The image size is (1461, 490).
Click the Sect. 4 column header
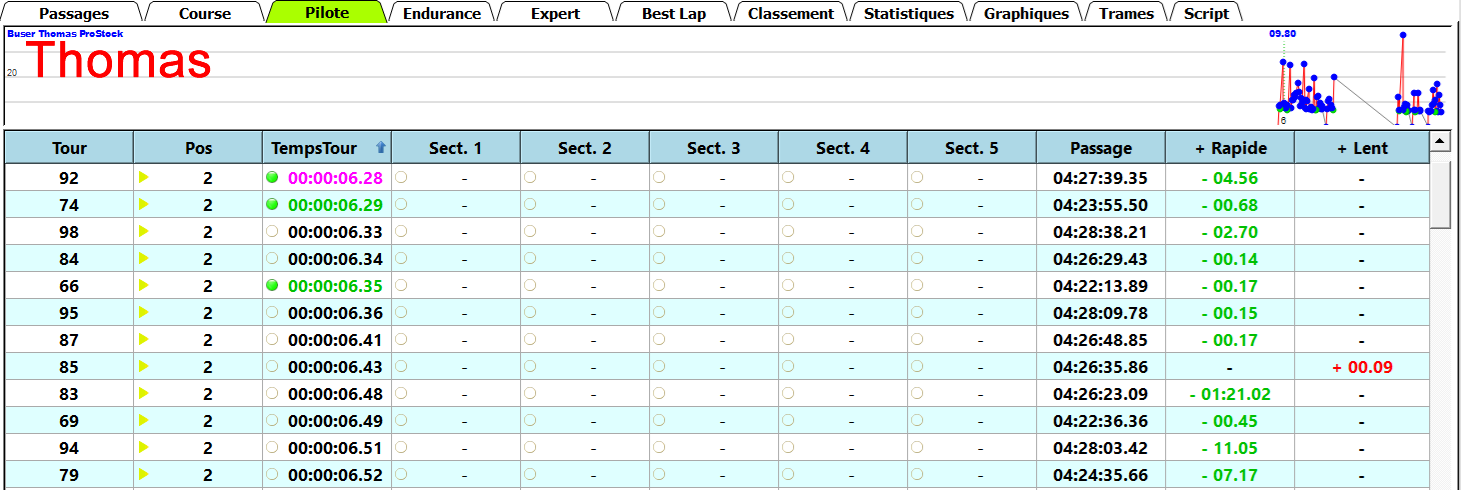843,148
